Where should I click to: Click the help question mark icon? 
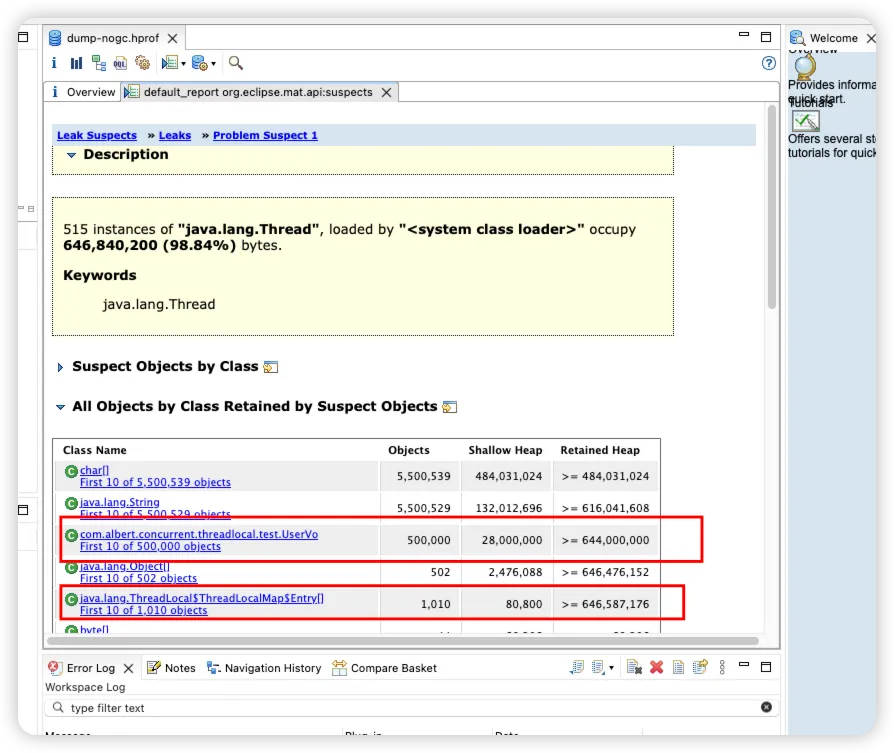[768, 63]
